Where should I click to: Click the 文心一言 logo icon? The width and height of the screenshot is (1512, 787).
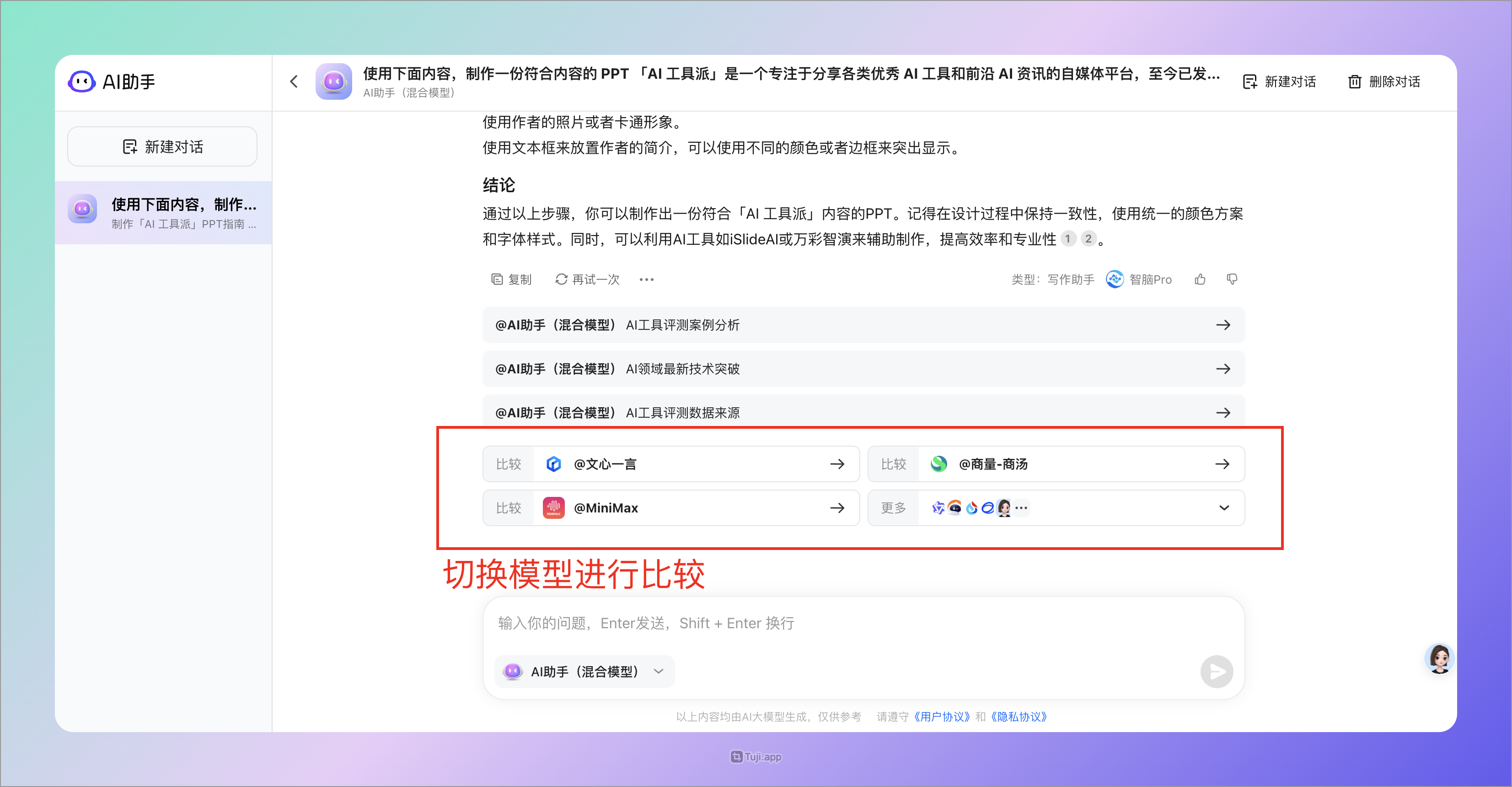tap(553, 464)
